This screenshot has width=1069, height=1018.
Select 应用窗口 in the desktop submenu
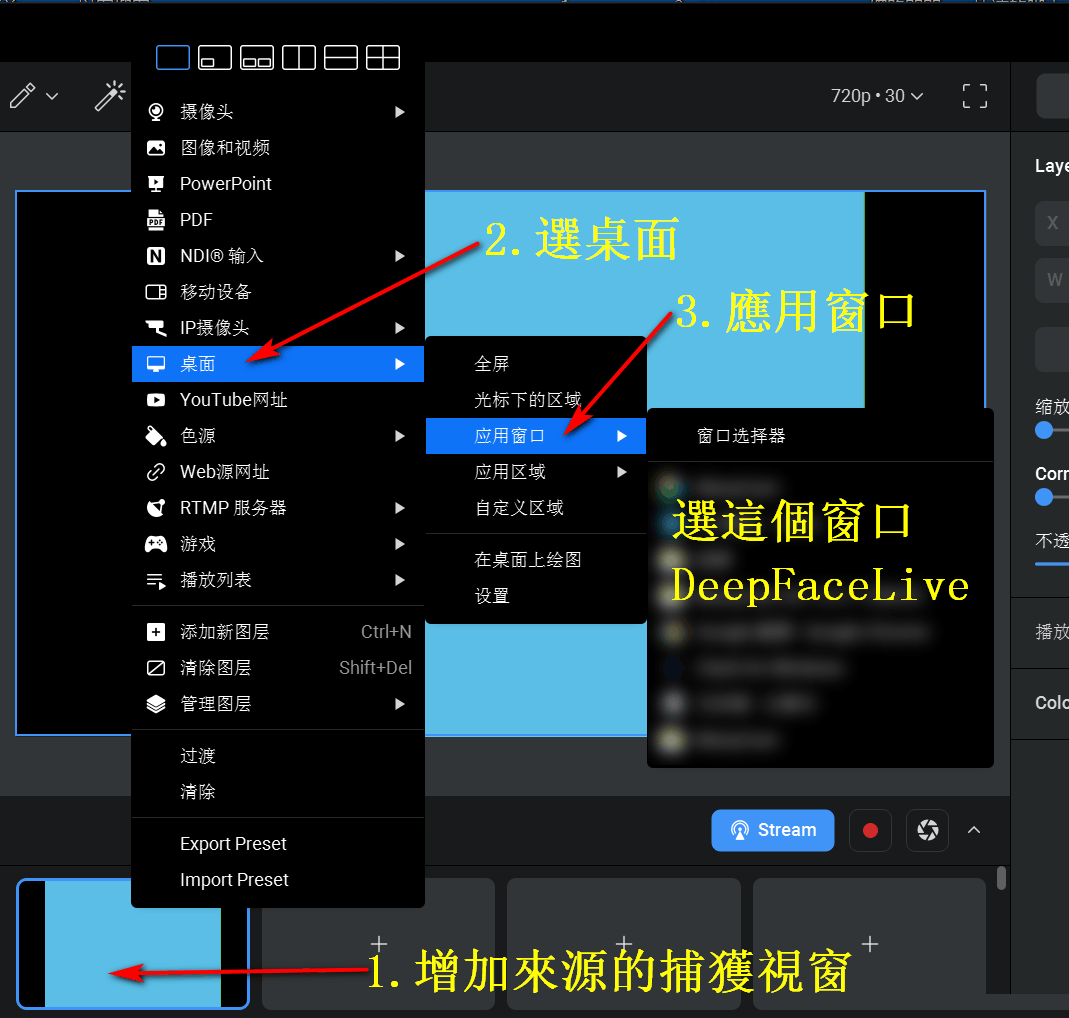point(536,436)
